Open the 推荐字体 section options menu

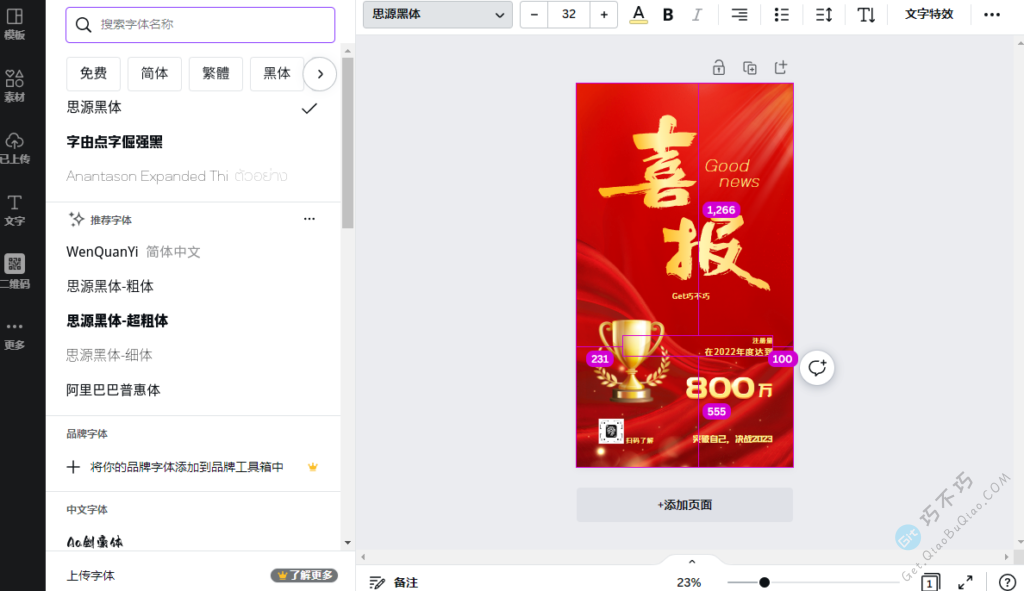click(309, 218)
